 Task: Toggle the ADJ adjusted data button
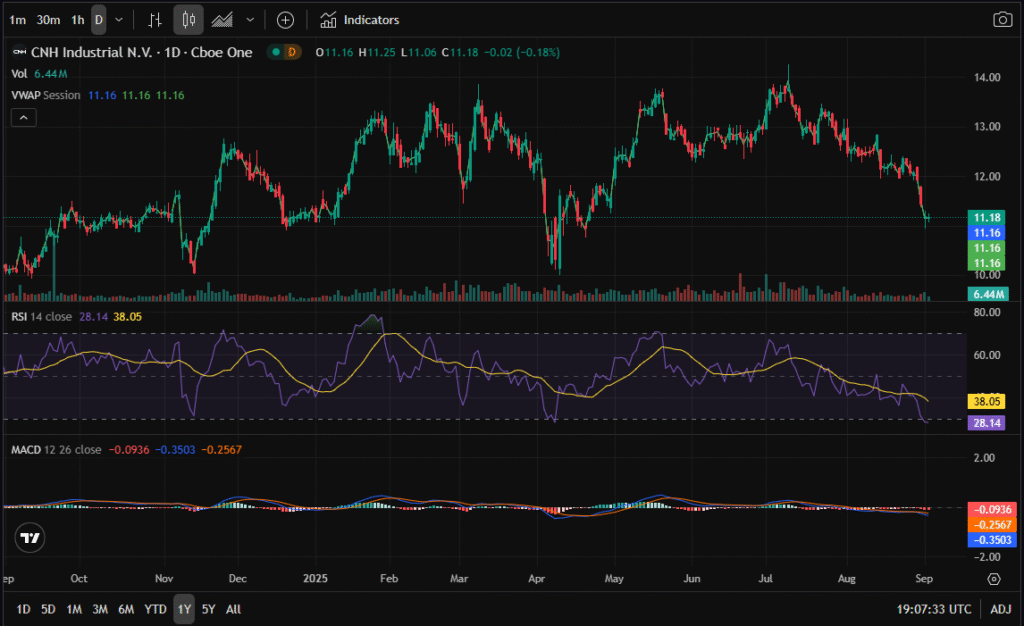click(x=1001, y=609)
